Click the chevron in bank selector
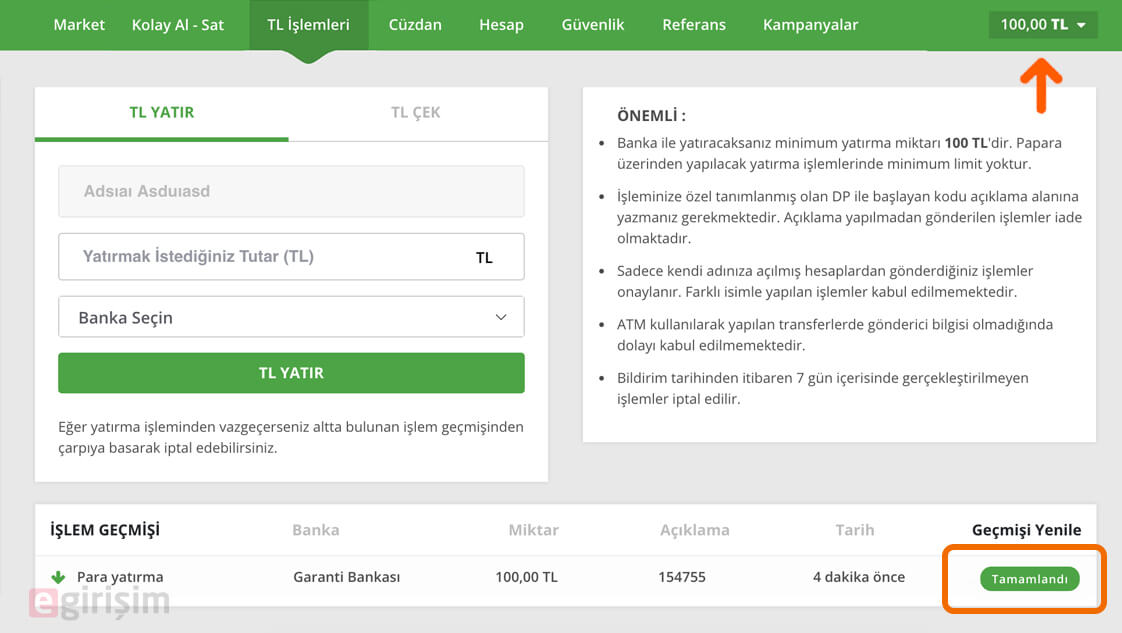Image resolution: width=1122 pixels, height=633 pixels. [501, 317]
